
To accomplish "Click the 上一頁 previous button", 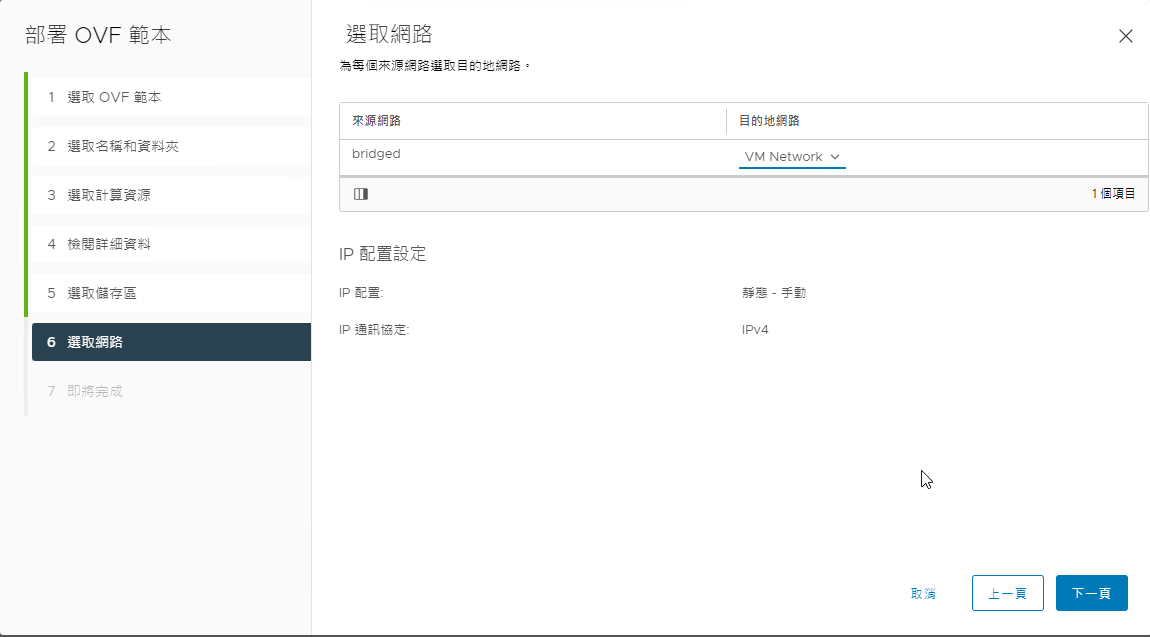I will click(1008, 593).
